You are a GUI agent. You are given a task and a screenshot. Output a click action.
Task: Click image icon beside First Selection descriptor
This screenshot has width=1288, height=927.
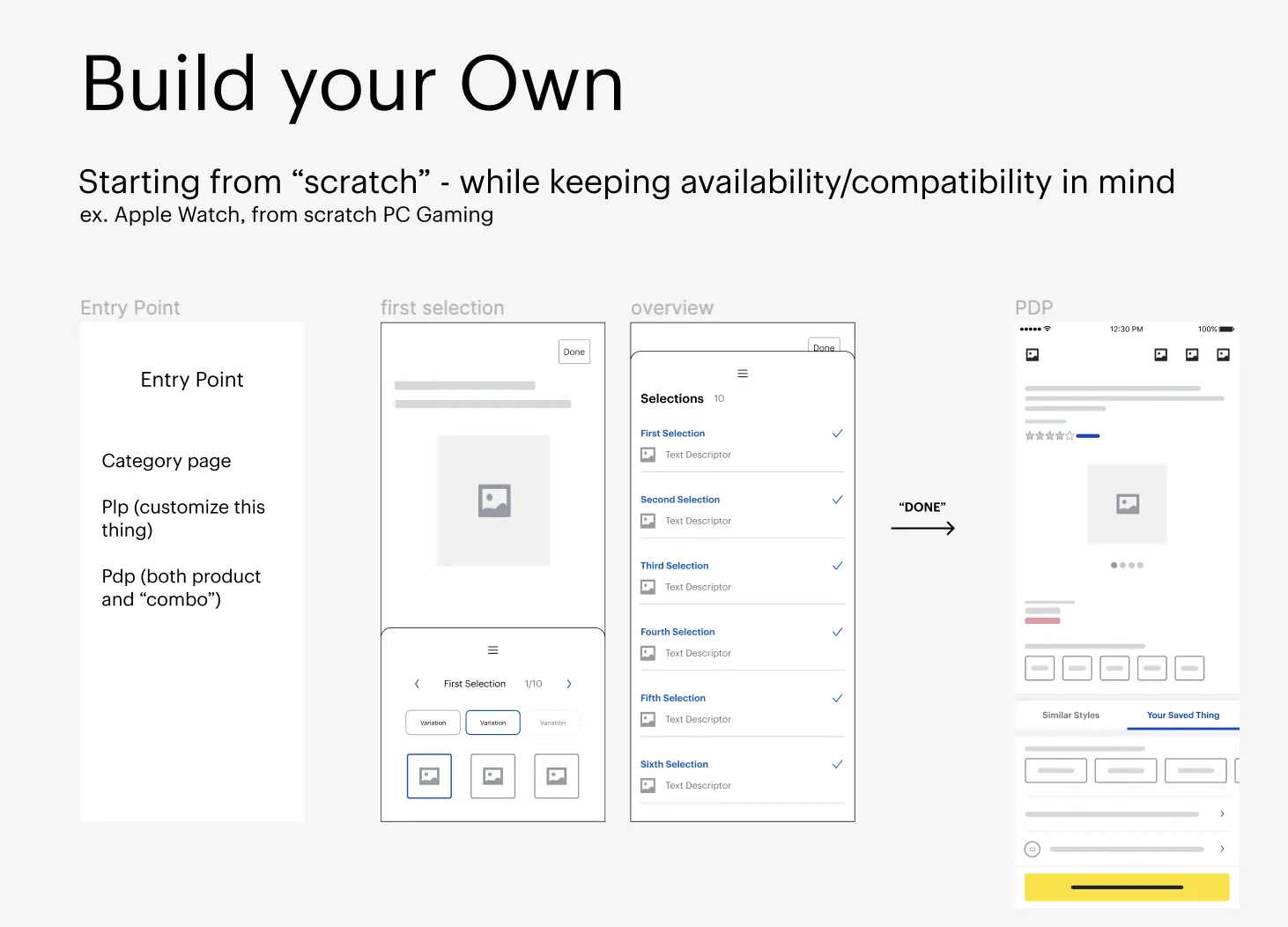coord(648,455)
